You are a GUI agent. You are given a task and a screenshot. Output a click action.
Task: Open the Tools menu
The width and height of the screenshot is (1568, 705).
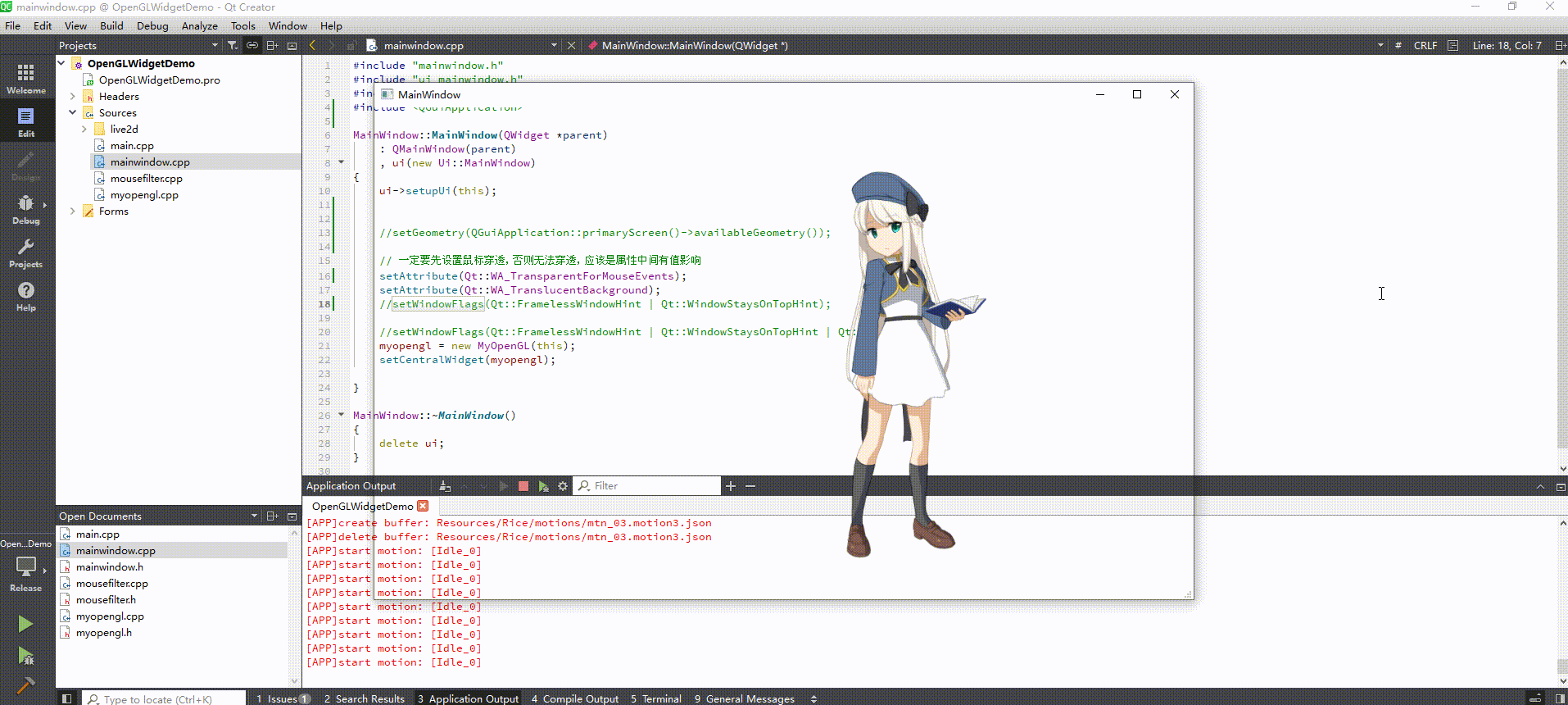click(243, 25)
